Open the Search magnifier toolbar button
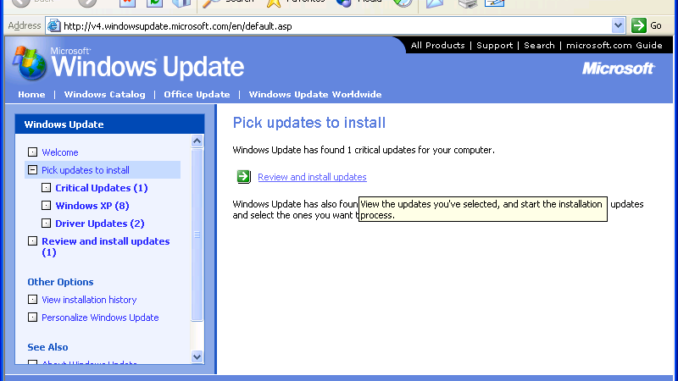Image resolution: width=678 pixels, height=381 pixels. click(x=228, y=3)
